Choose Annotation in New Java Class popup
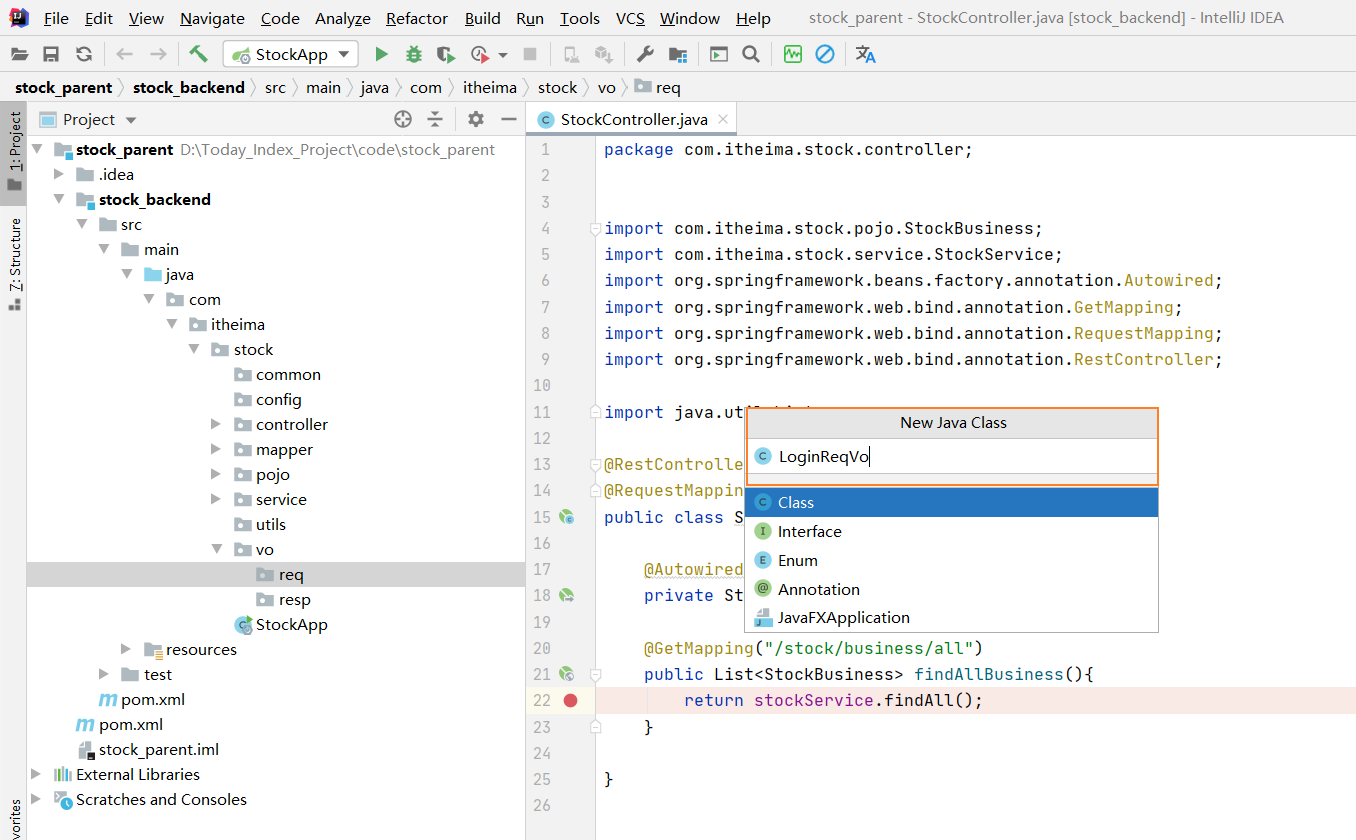The height and width of the screenshot is (840, 1356). [x=952, y=589]
